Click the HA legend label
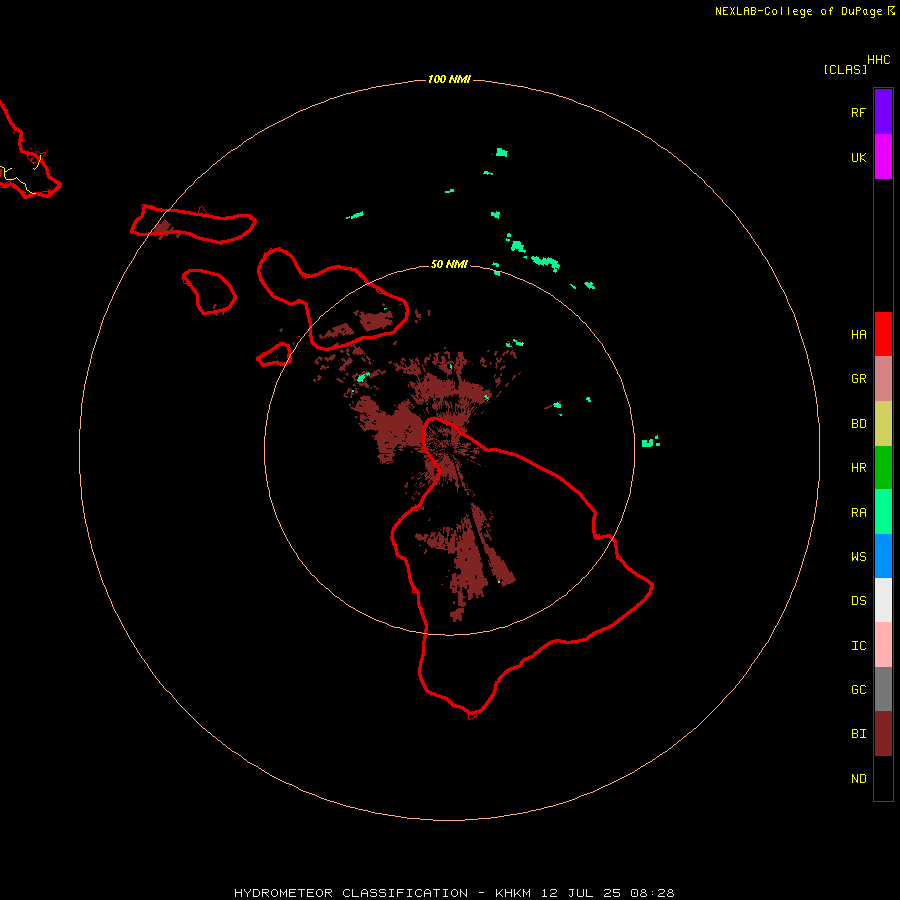 click(858, 334)
